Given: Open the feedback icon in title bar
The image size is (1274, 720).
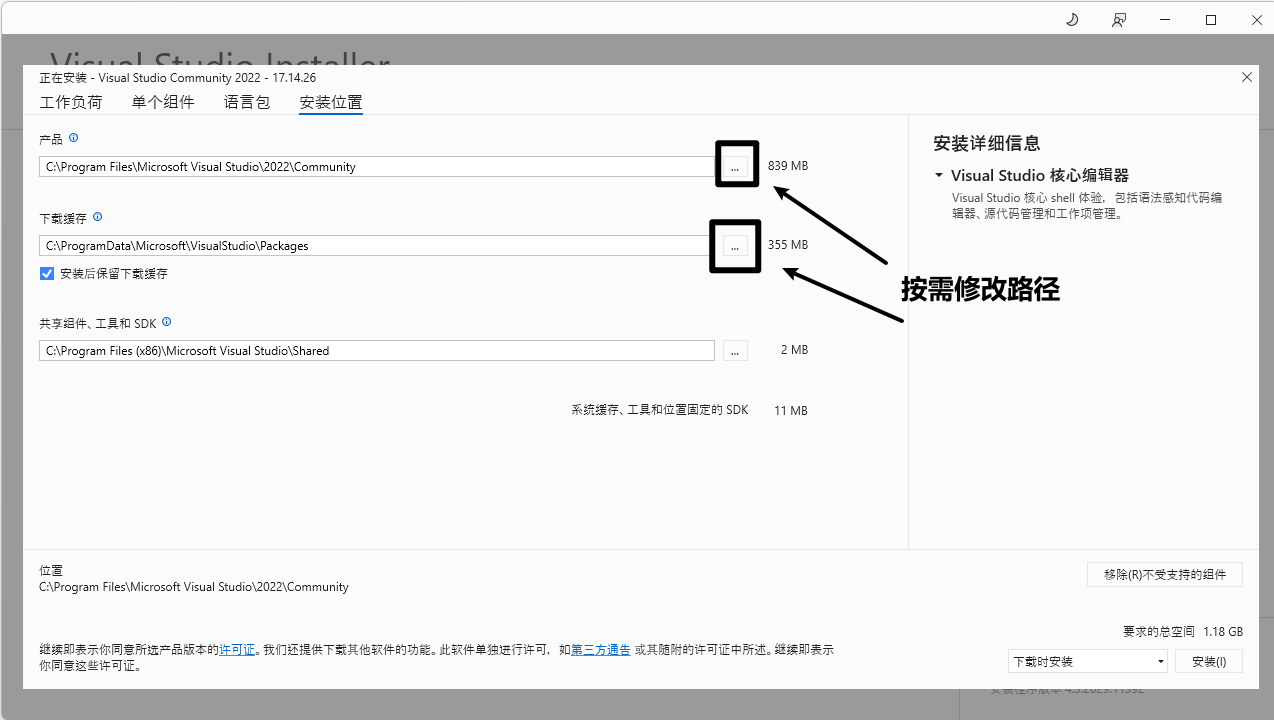Looking at the screenshot, I should (x=1118, y=20).
